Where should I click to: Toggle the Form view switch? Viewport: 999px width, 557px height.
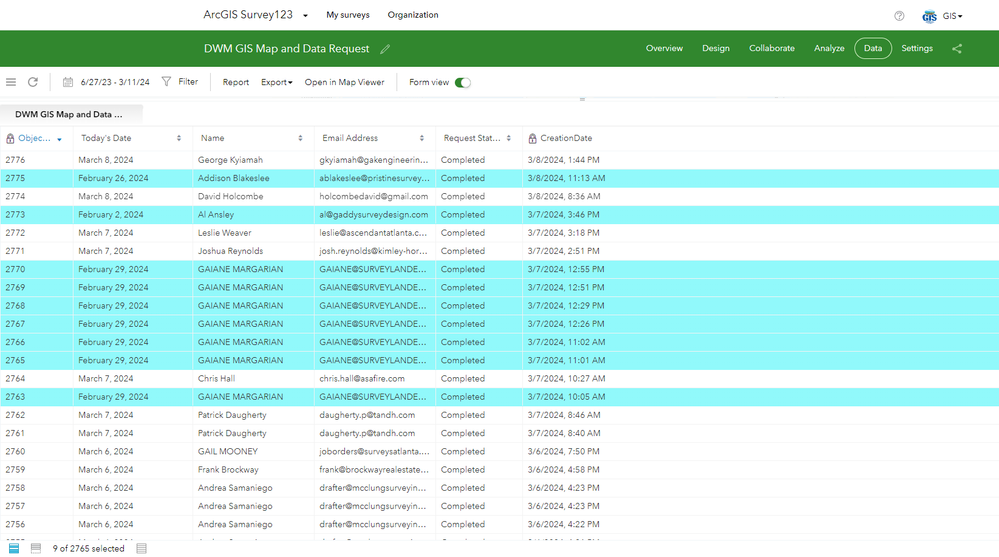[x=462, y=82]
